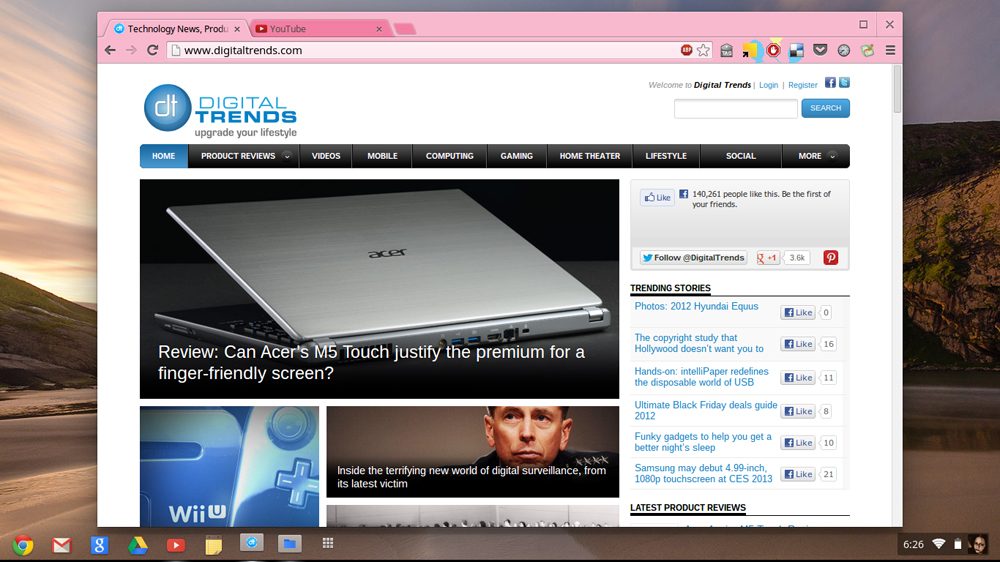
Task: Click the Search button
Action: pyautogui.click(x=825, y=108)
